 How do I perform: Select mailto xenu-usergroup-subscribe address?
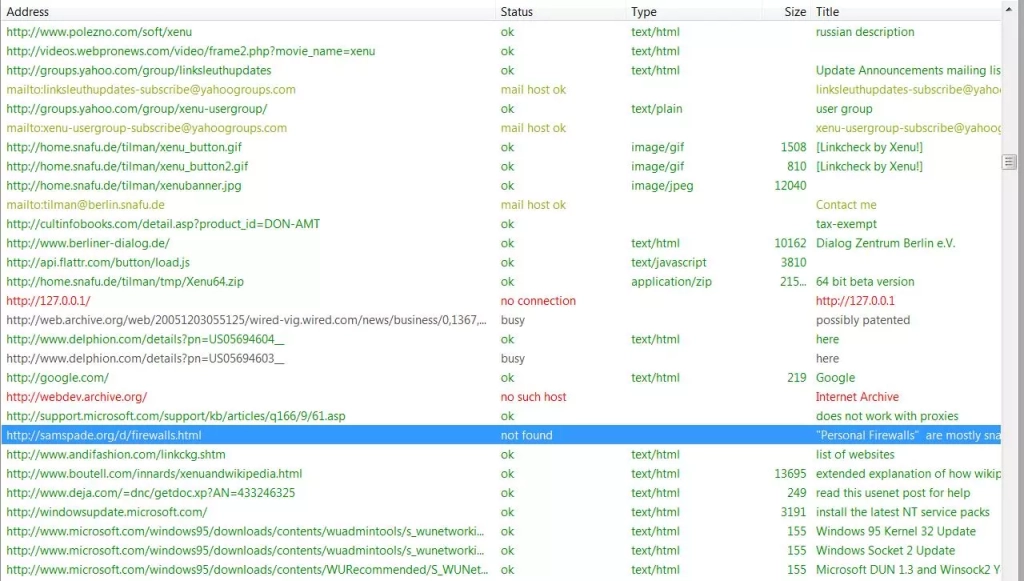click(146, 128)
